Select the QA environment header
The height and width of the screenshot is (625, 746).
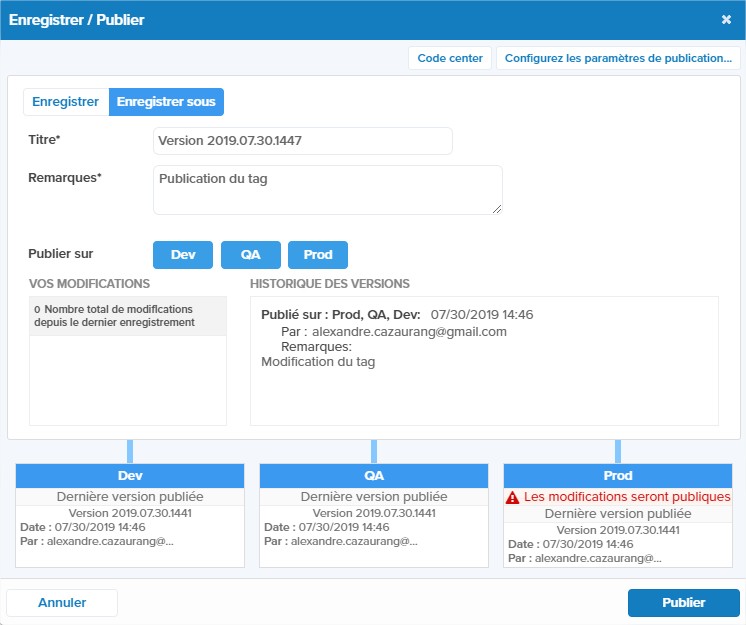pos(374,476)
